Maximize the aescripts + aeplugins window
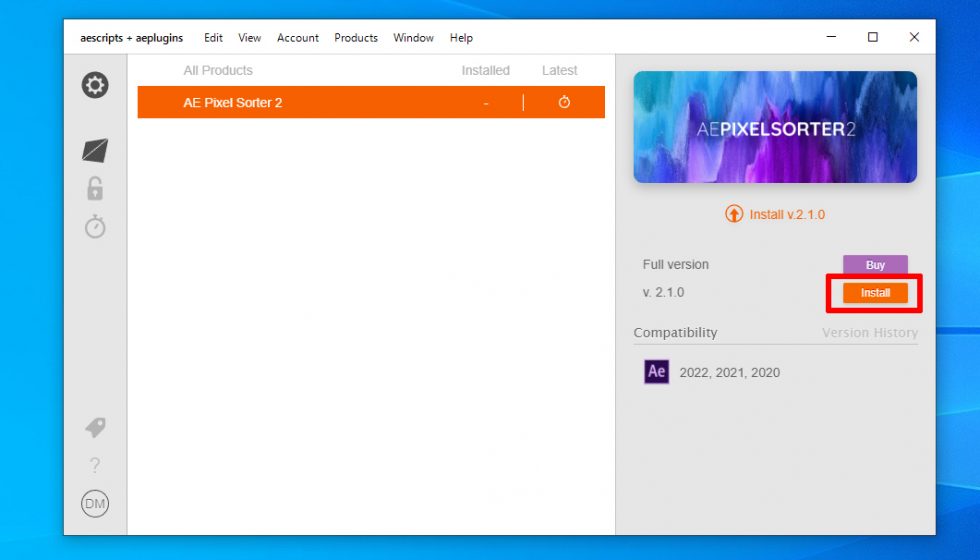 (x=872, y=37)
